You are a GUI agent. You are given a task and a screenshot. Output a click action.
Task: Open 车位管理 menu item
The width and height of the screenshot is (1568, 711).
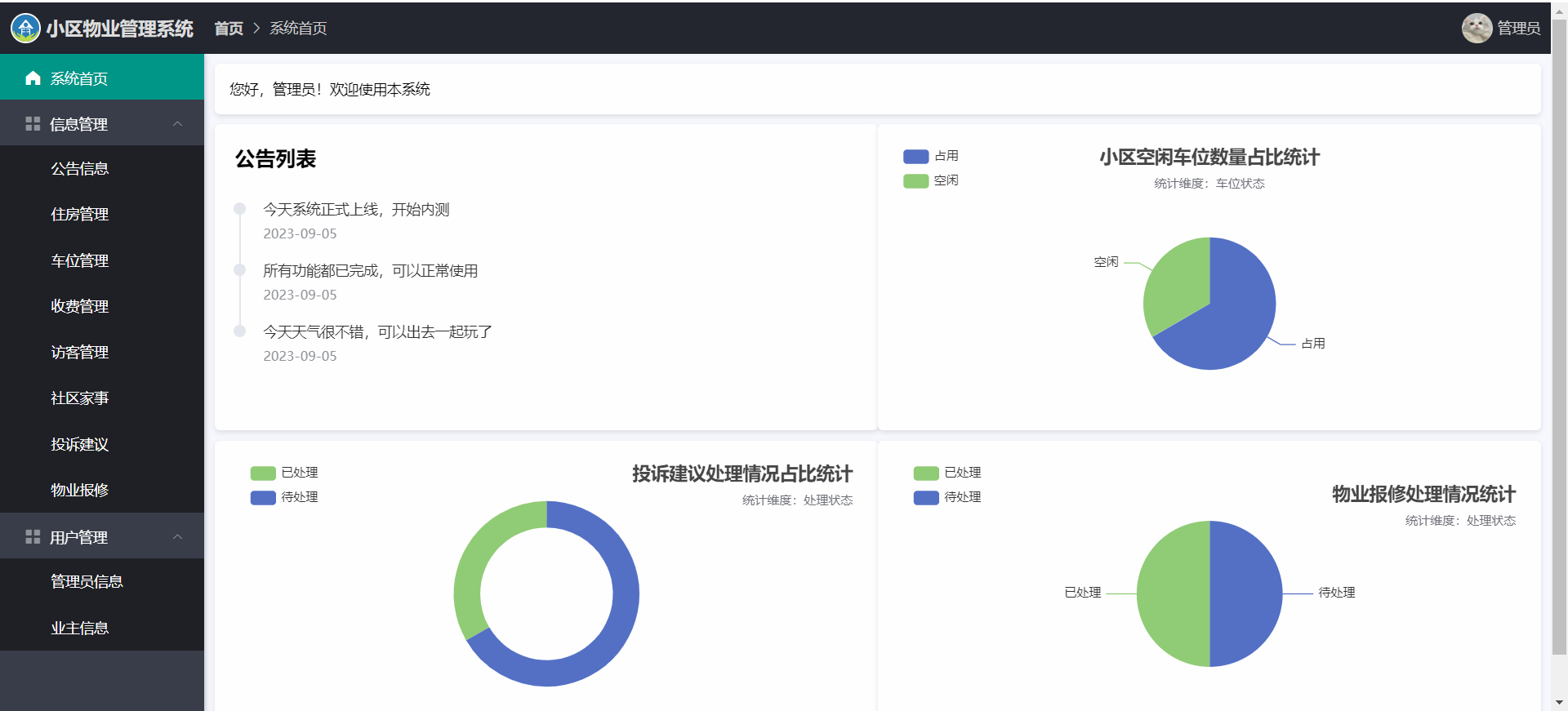tap(102, 261)
